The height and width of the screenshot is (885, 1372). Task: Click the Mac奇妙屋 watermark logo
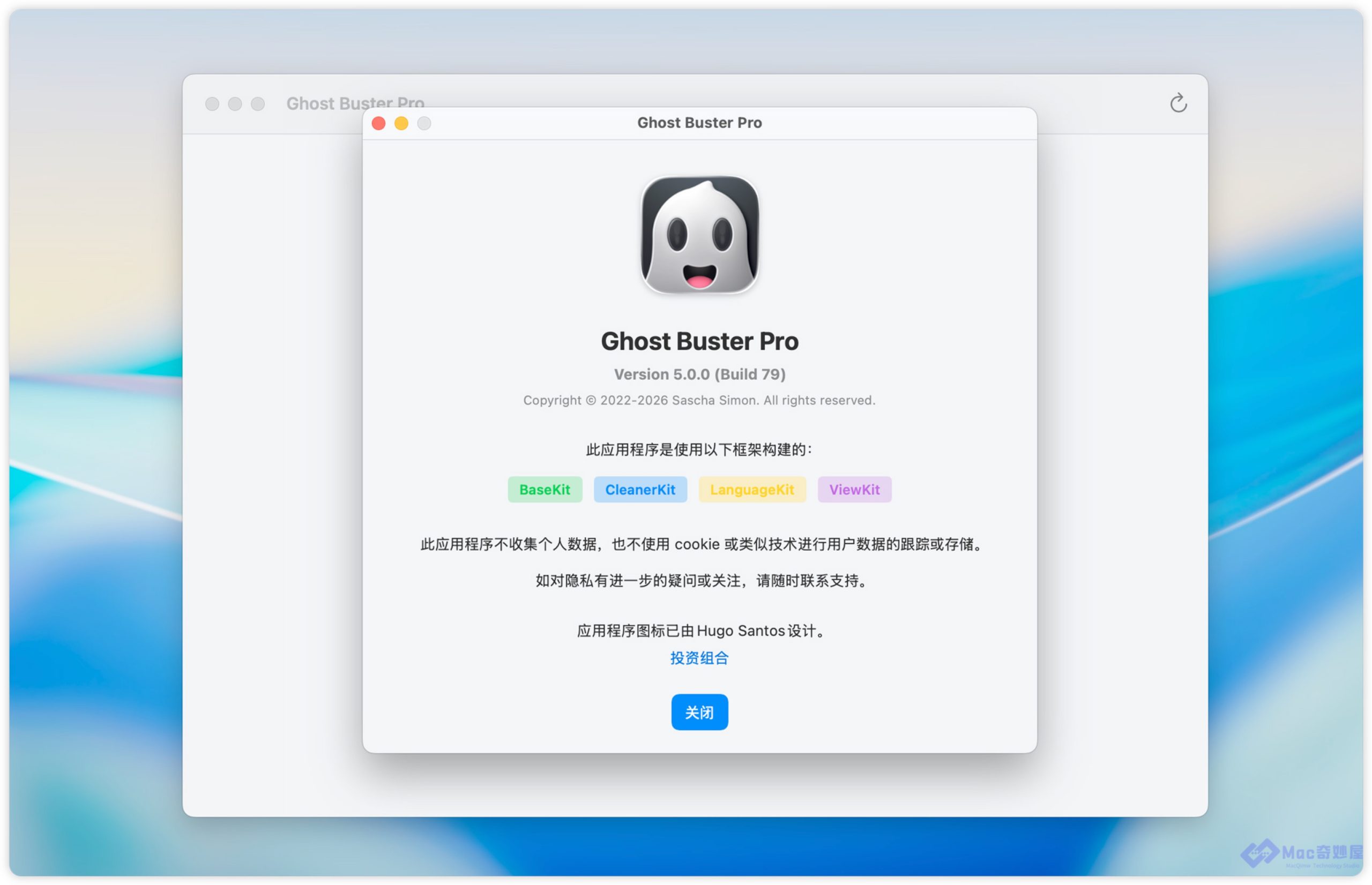coord(1301,853)
